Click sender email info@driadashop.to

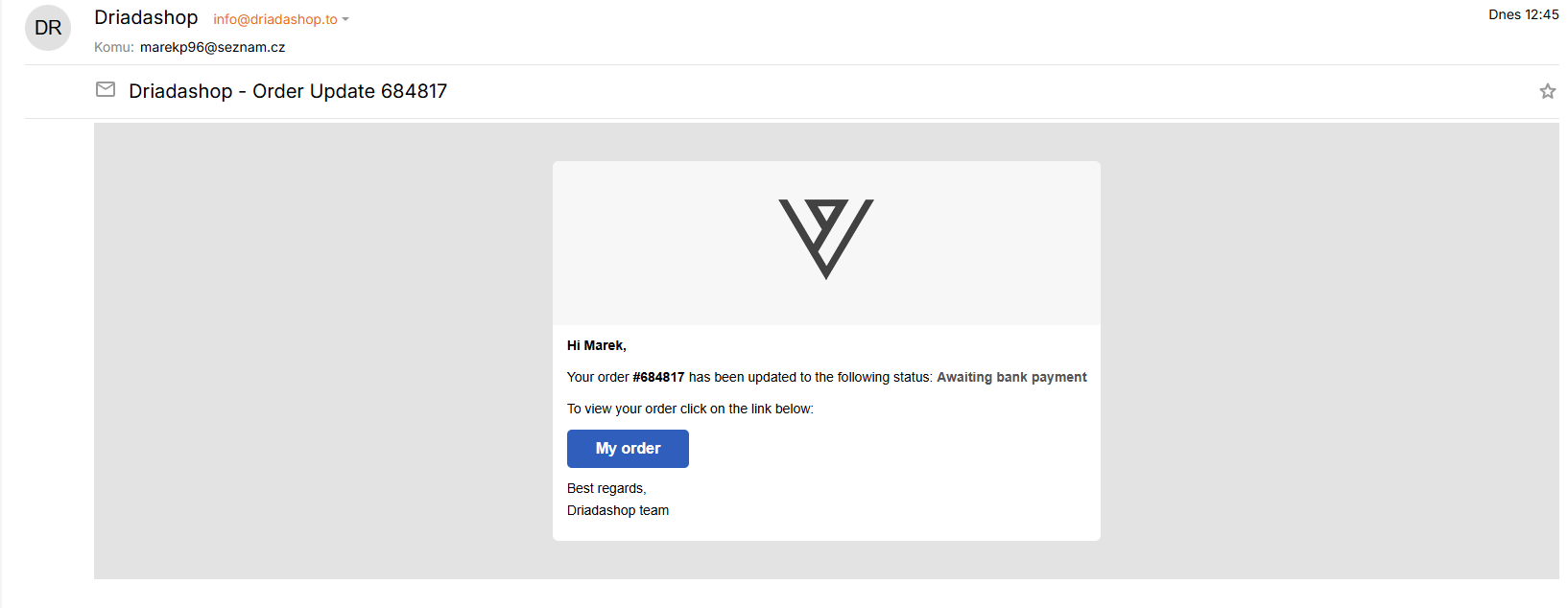tap(275, 20)
